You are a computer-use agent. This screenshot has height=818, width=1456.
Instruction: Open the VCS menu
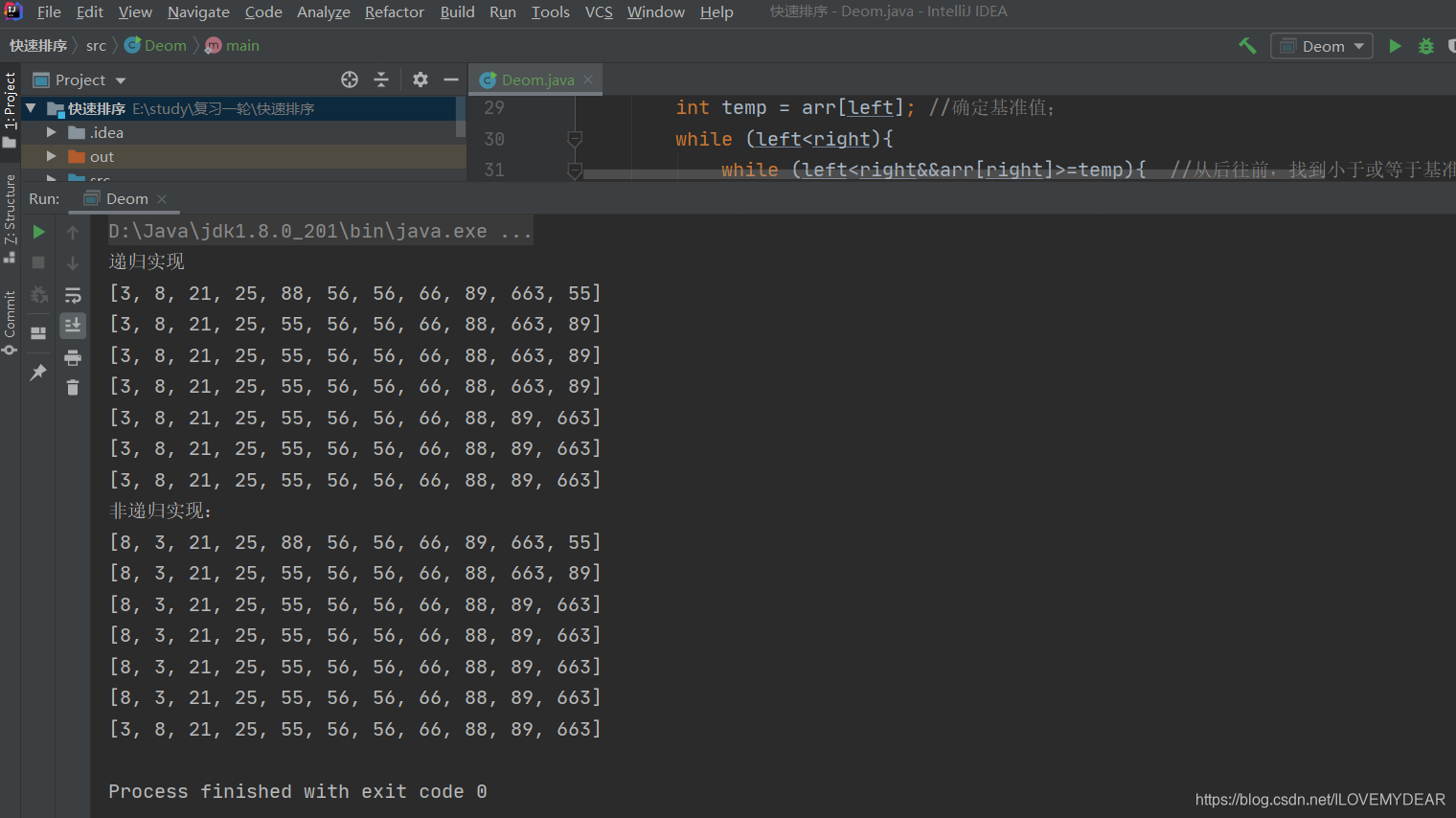599,11
